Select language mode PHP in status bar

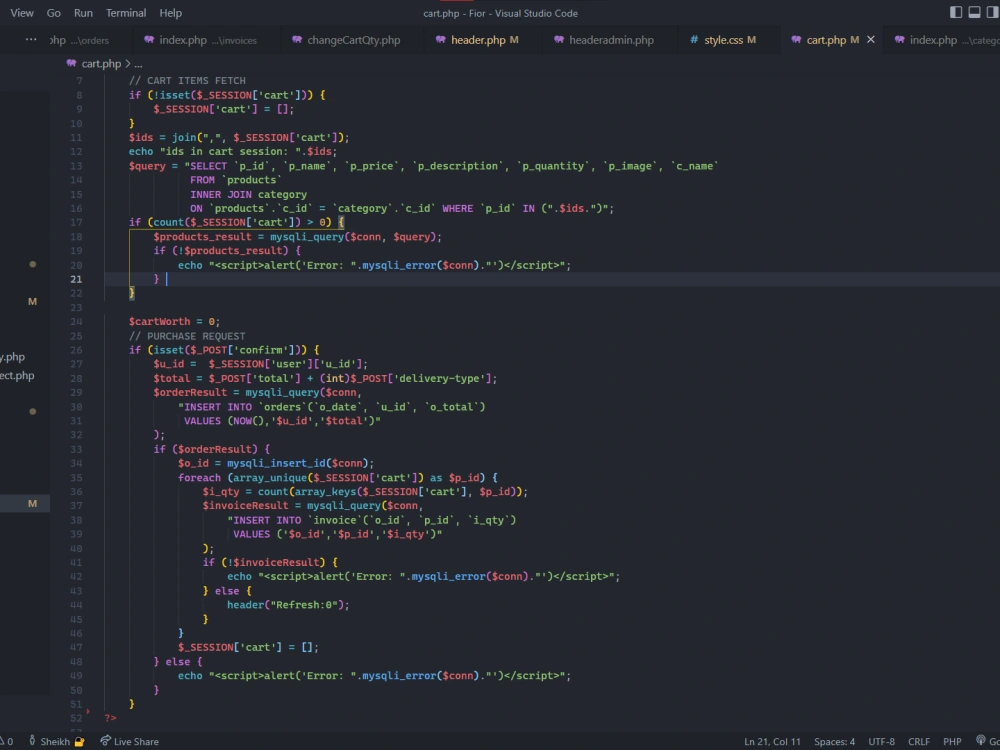tap(952, 741)
